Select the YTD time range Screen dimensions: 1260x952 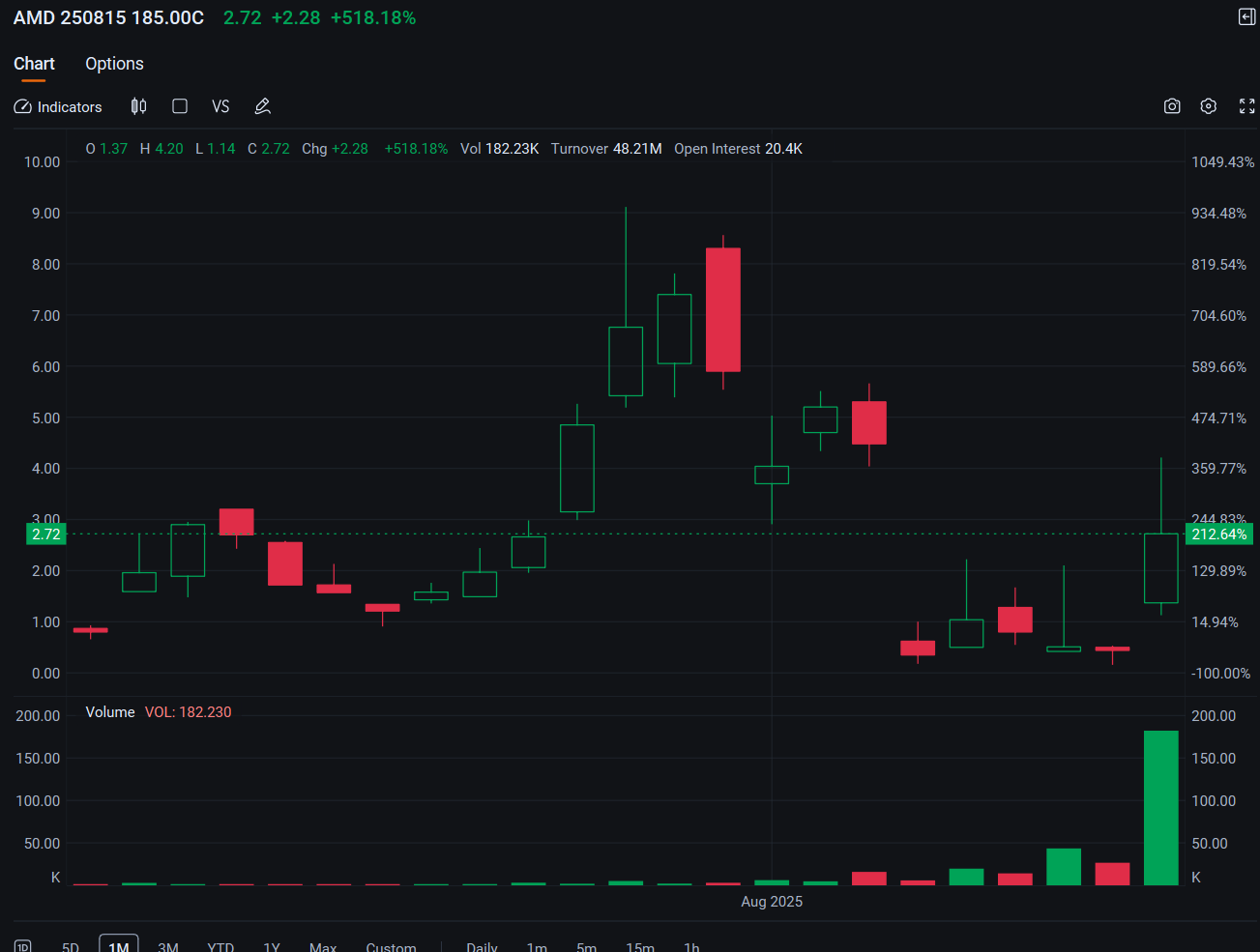[x=220, y=946]
